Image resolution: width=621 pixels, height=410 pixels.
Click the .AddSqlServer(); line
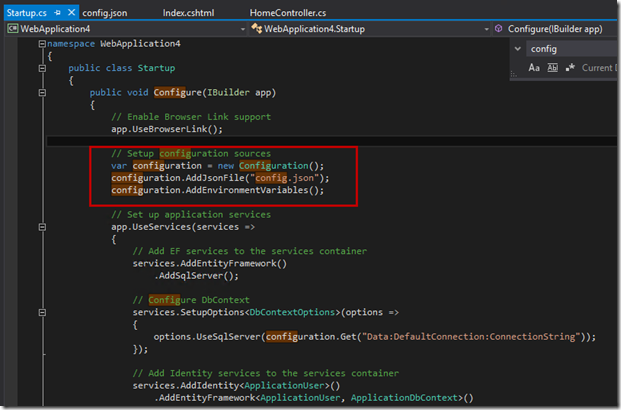pos(196,276)
